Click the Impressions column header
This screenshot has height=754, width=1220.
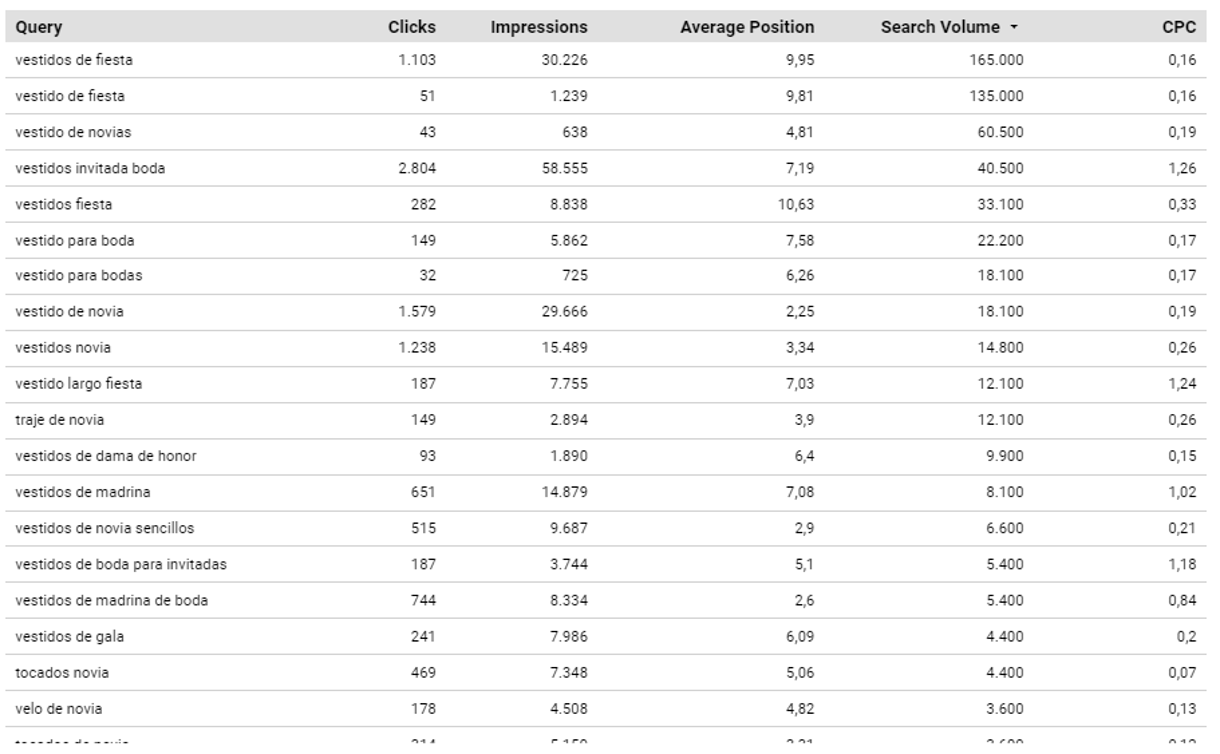point(538,27)
